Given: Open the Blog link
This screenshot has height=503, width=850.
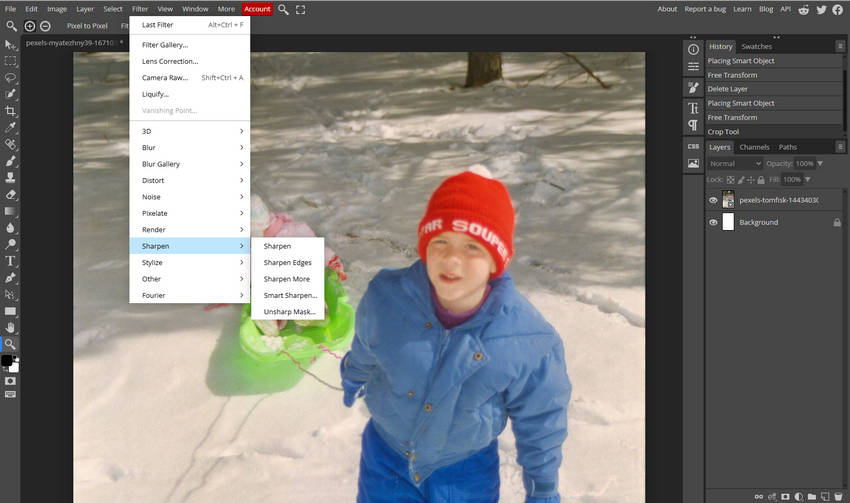Looking at the screenshot, I should [766, 9].
